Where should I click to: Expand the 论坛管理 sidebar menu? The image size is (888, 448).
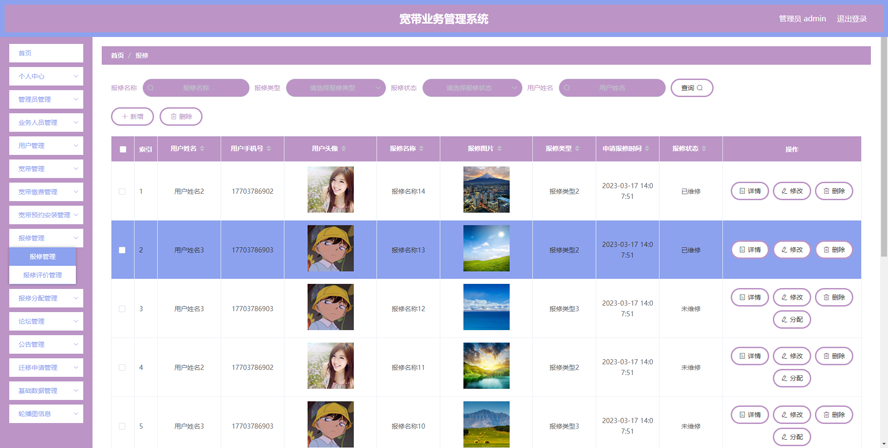46,321
